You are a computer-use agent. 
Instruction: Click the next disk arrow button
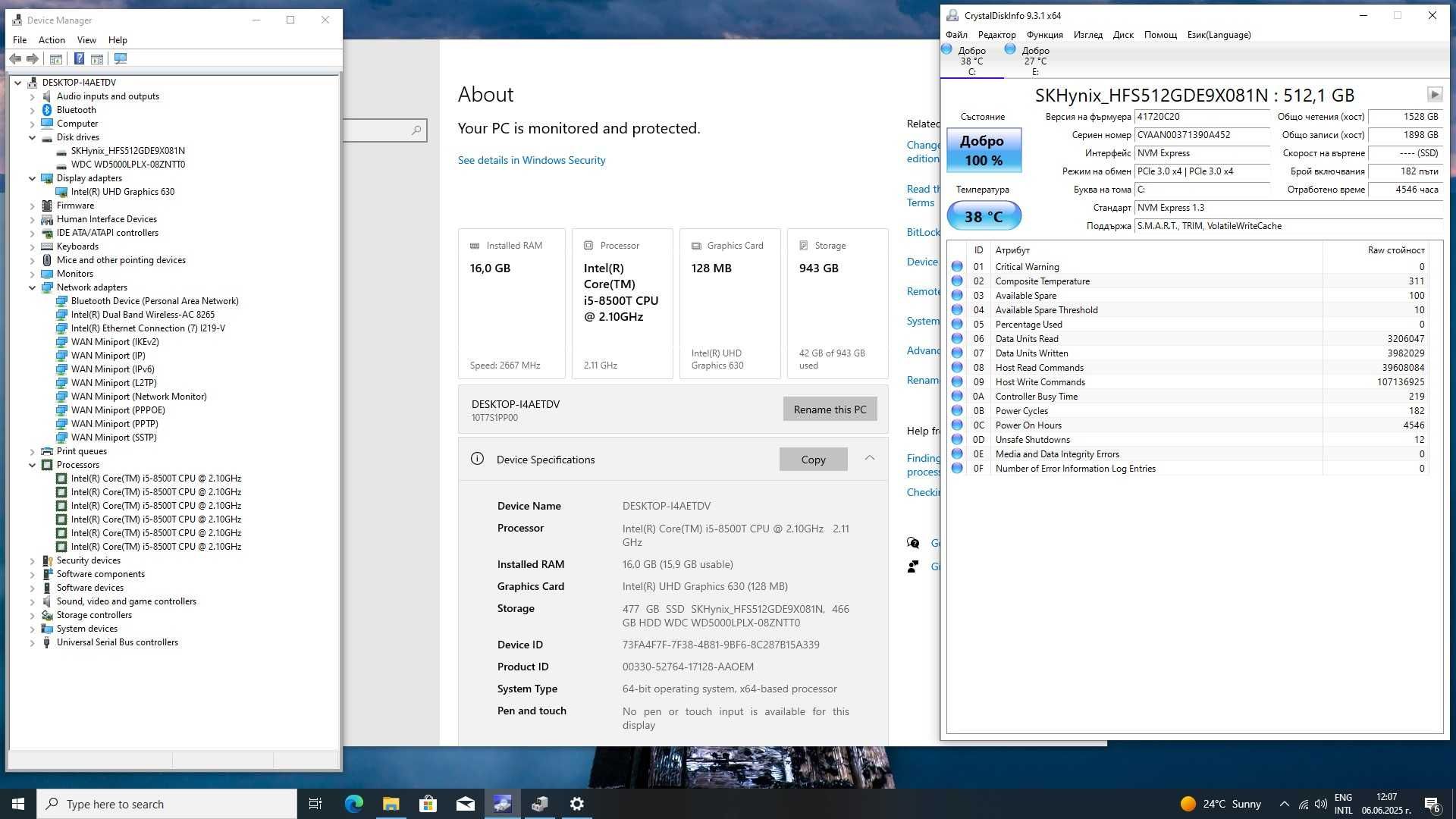tap(1434, 94)
